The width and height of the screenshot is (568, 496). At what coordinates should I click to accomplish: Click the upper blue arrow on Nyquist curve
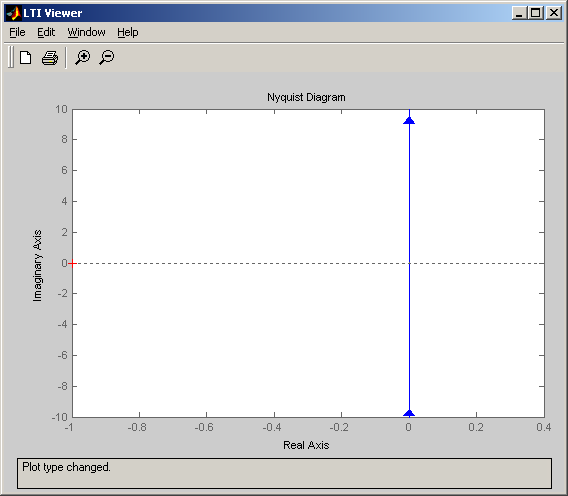[409, 120]
